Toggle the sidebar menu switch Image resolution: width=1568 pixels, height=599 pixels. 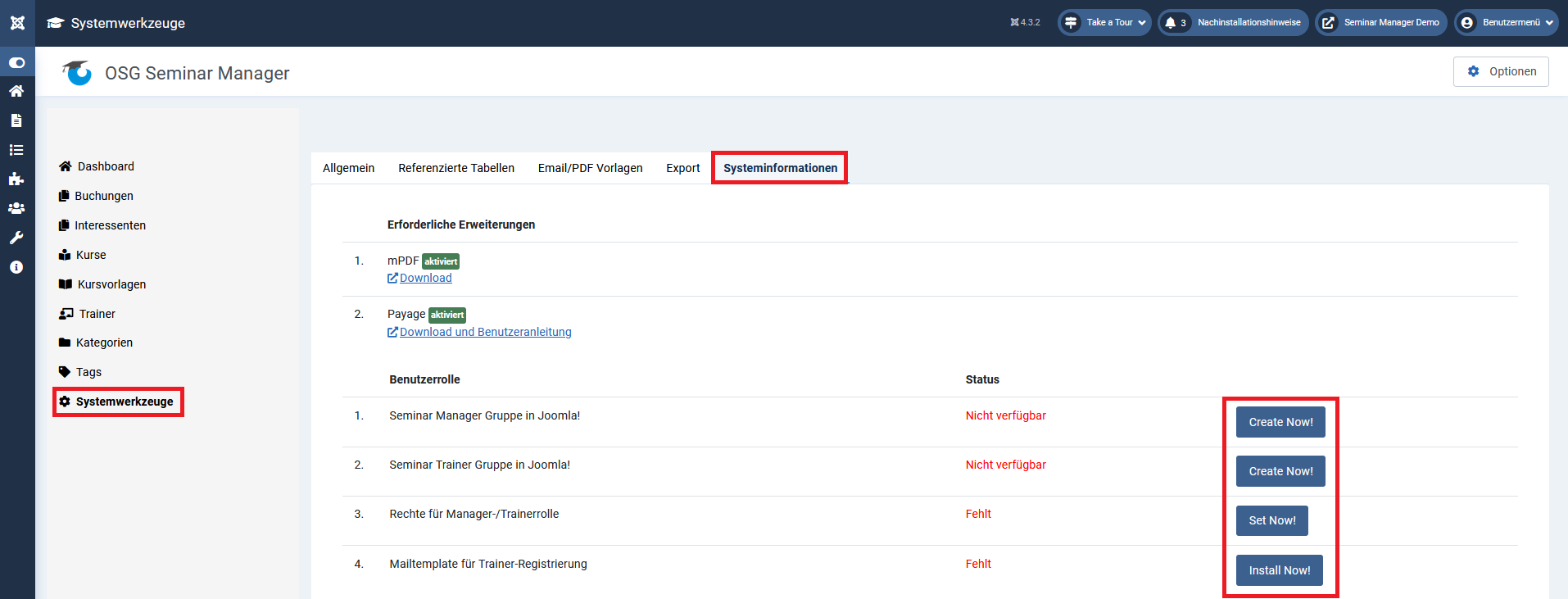[x=16, y=62]
